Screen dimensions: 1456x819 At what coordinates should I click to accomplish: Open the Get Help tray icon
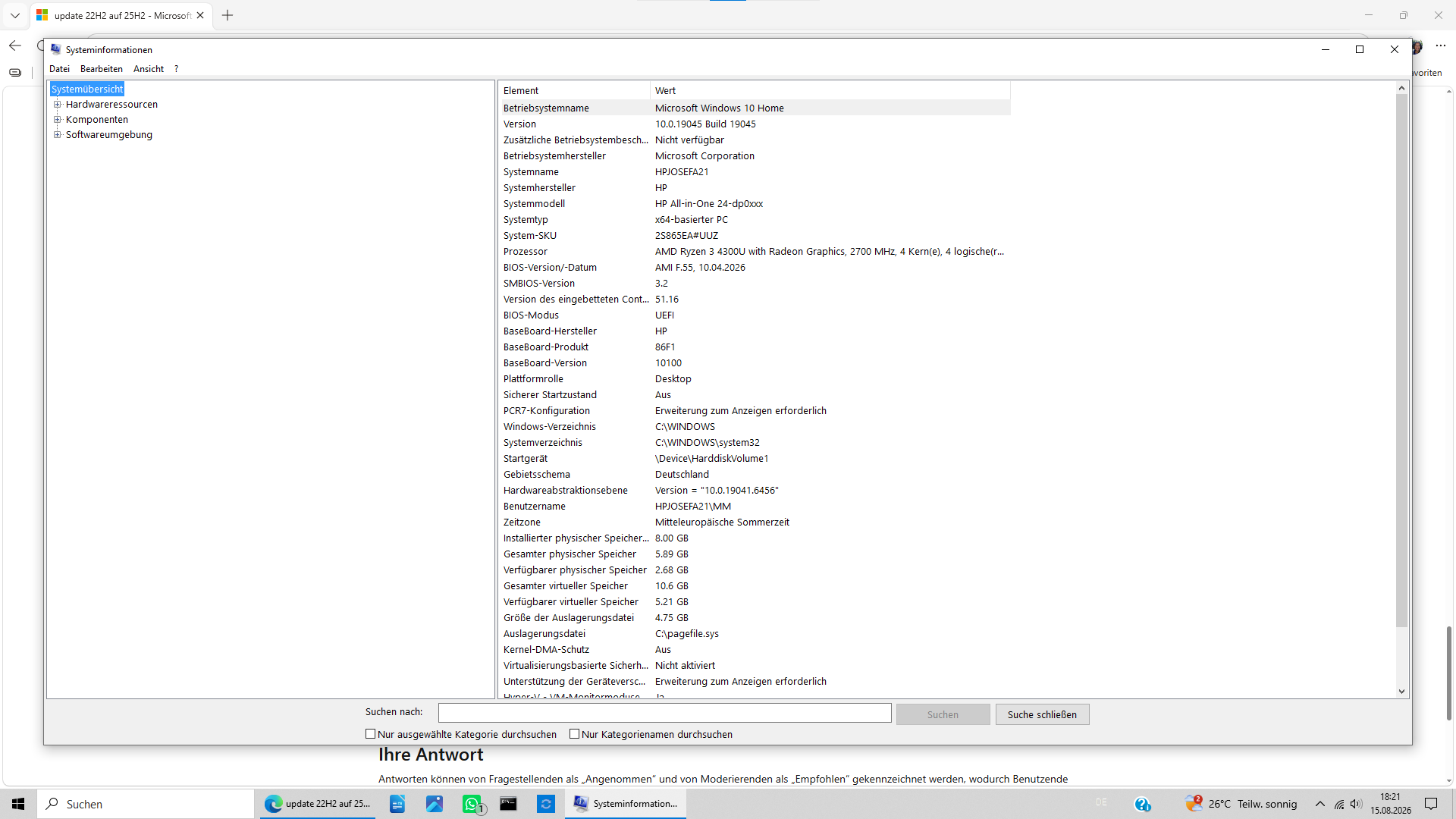tap(1143, 804)
